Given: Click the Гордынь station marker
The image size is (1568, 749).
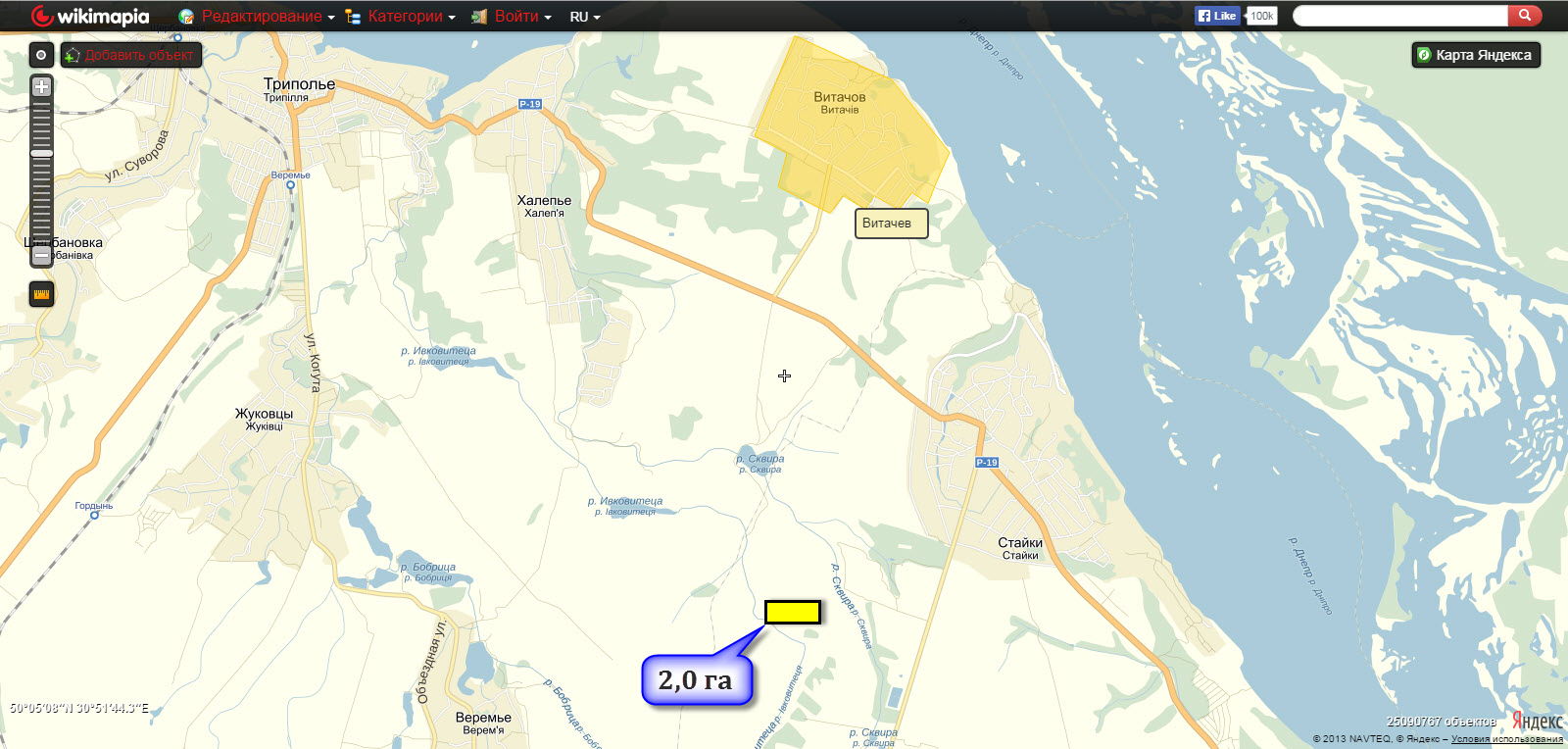Looking at the screenshot, I should [x=95, y=514].
